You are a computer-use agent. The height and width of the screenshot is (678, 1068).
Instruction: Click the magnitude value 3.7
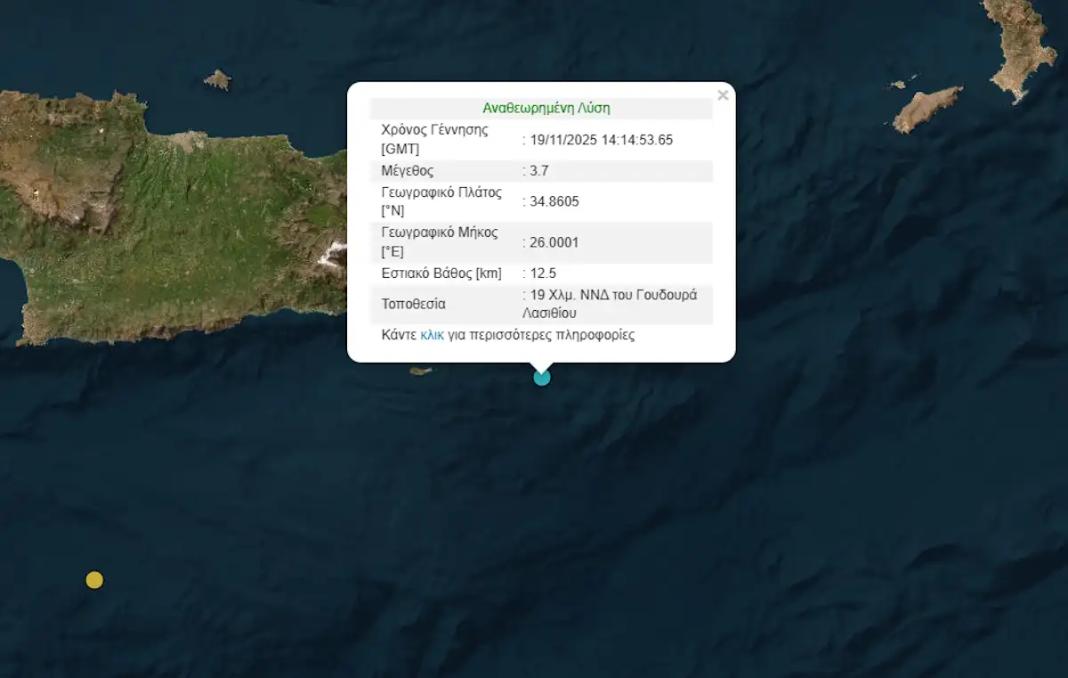[540, 171]
